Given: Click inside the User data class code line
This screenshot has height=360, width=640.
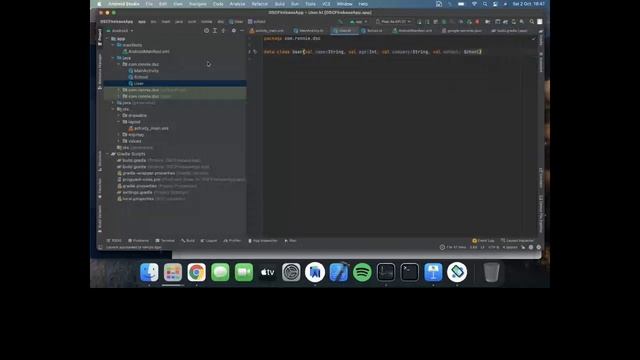Looking at the screenshot, I should 373,52.
